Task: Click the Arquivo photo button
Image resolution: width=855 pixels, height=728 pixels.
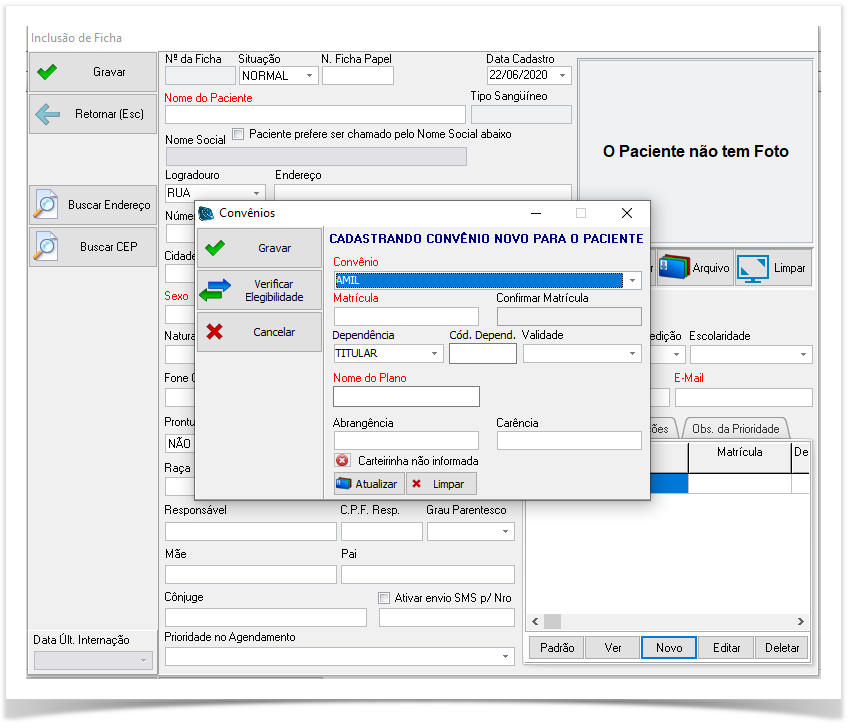Action: point(695,268)
